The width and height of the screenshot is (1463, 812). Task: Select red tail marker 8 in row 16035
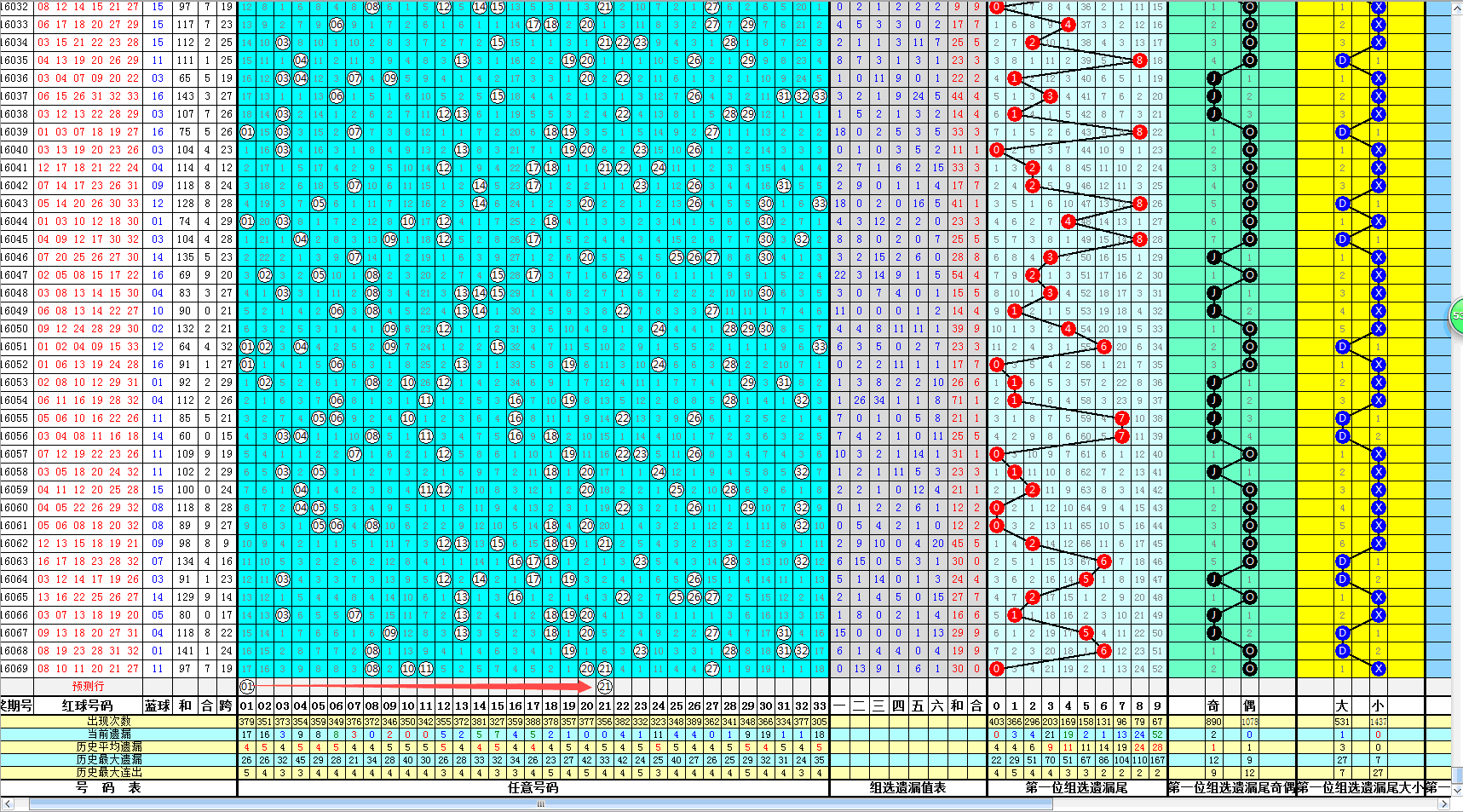1140,60
